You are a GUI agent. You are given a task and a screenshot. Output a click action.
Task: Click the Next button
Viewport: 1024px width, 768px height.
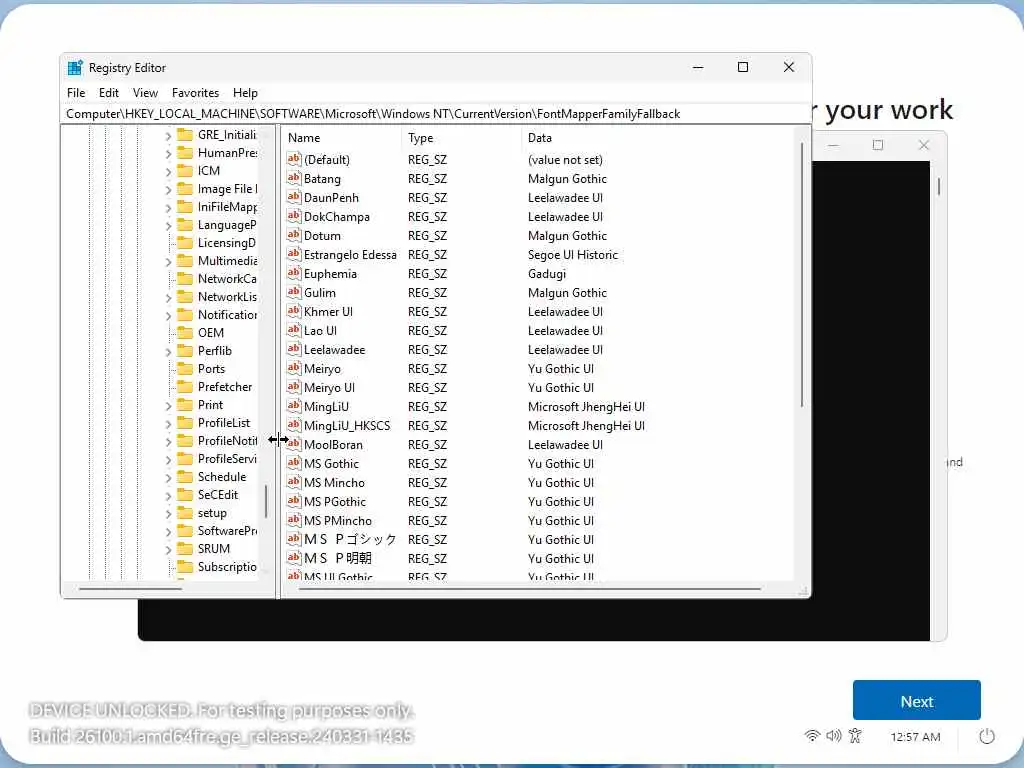pyautogui.click(x=916, y=701)
